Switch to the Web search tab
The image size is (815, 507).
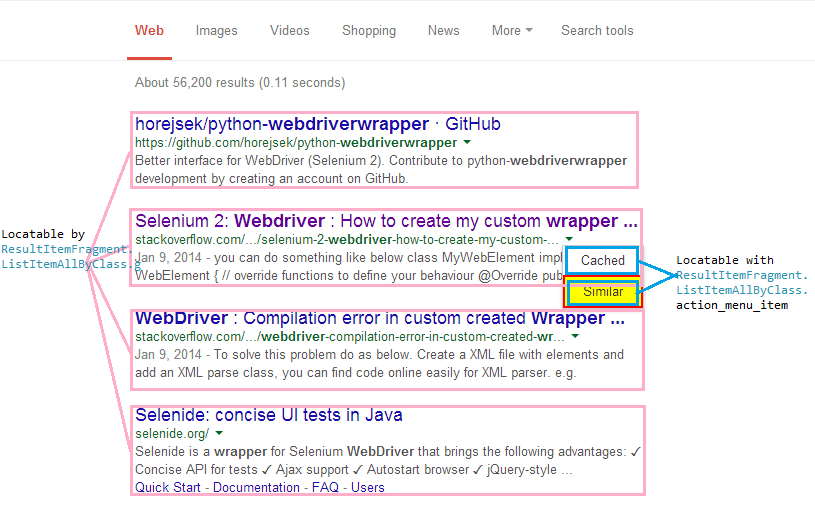pyautogui.click(x=149, y=31)
